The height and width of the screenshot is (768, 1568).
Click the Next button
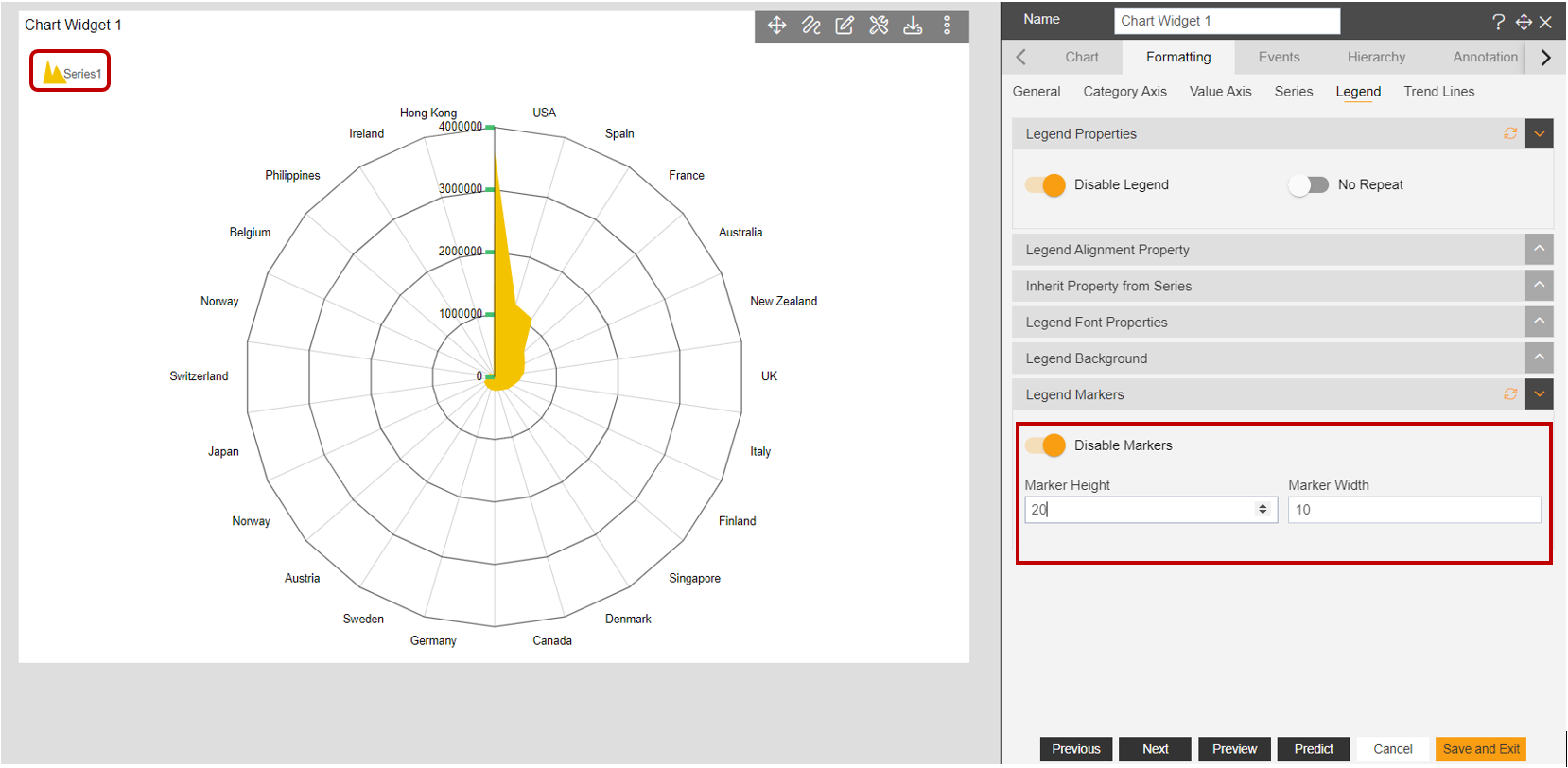pos(1156,749)
